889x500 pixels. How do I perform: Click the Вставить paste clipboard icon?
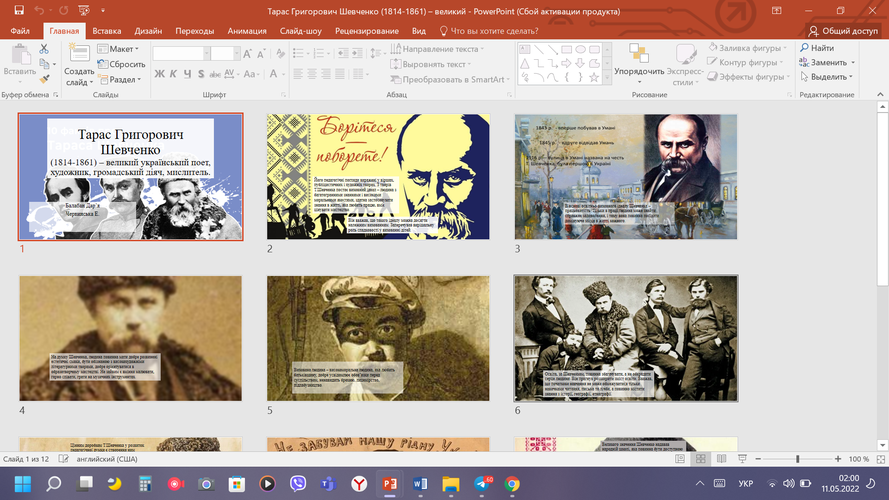[x=20, y=55]
